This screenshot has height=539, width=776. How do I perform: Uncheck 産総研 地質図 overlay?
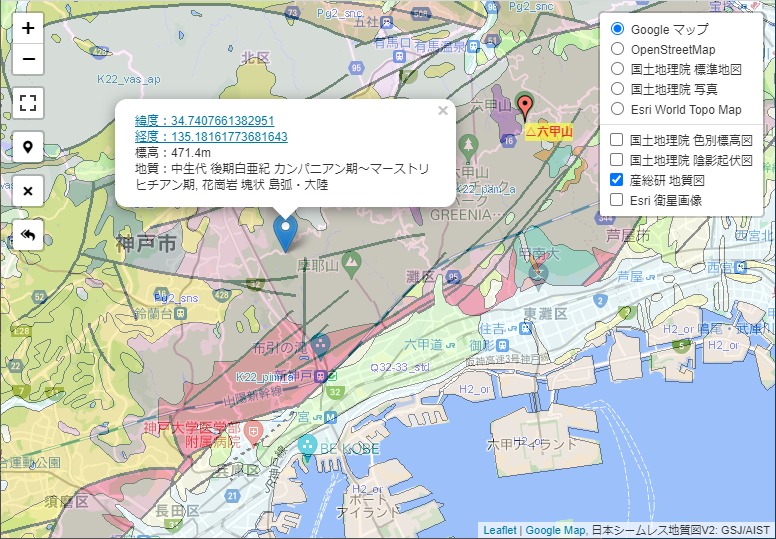pyautogui.click(x=617, y=180)
